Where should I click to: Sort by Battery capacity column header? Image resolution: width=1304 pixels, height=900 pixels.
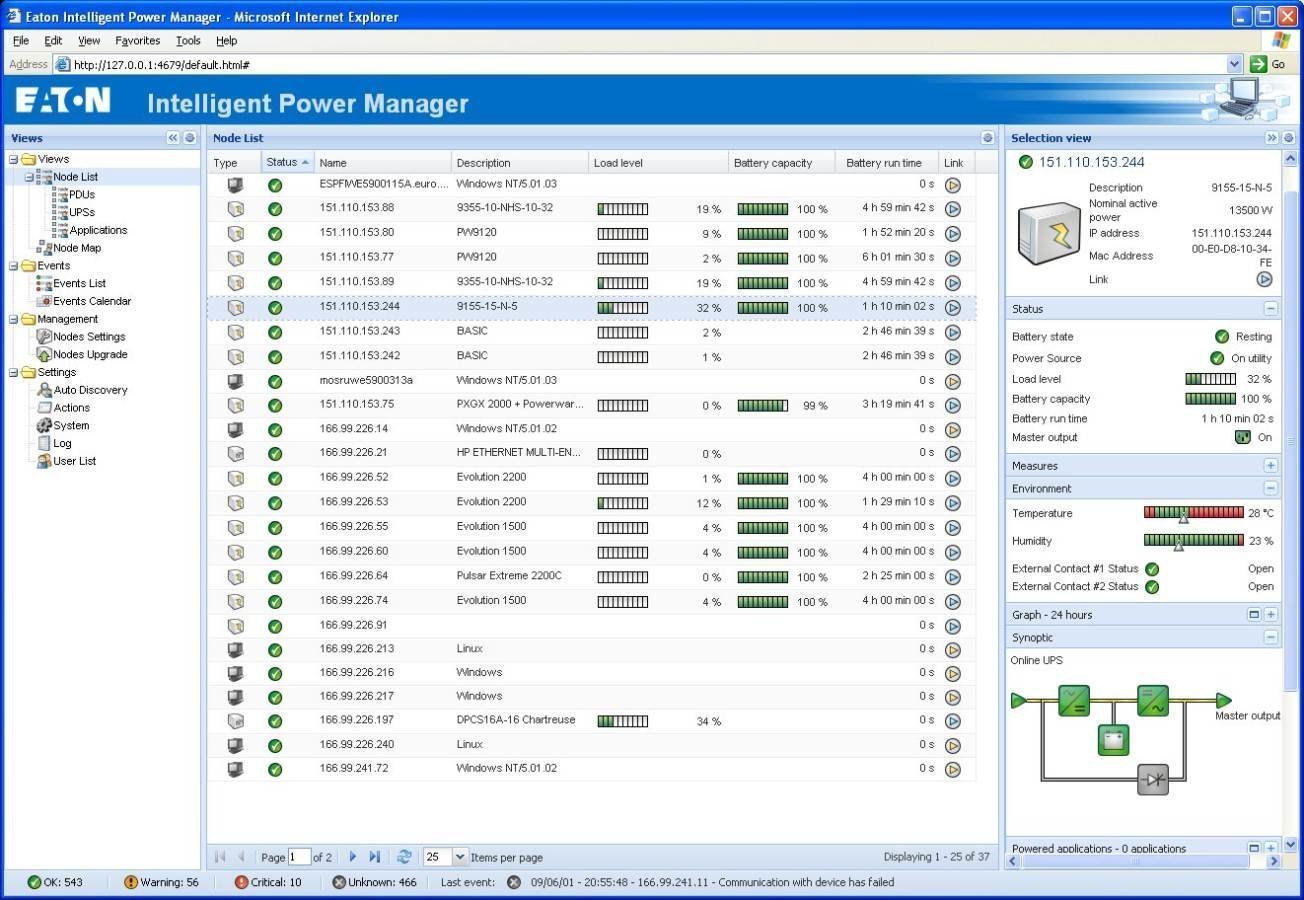click(x=773, y=163)
